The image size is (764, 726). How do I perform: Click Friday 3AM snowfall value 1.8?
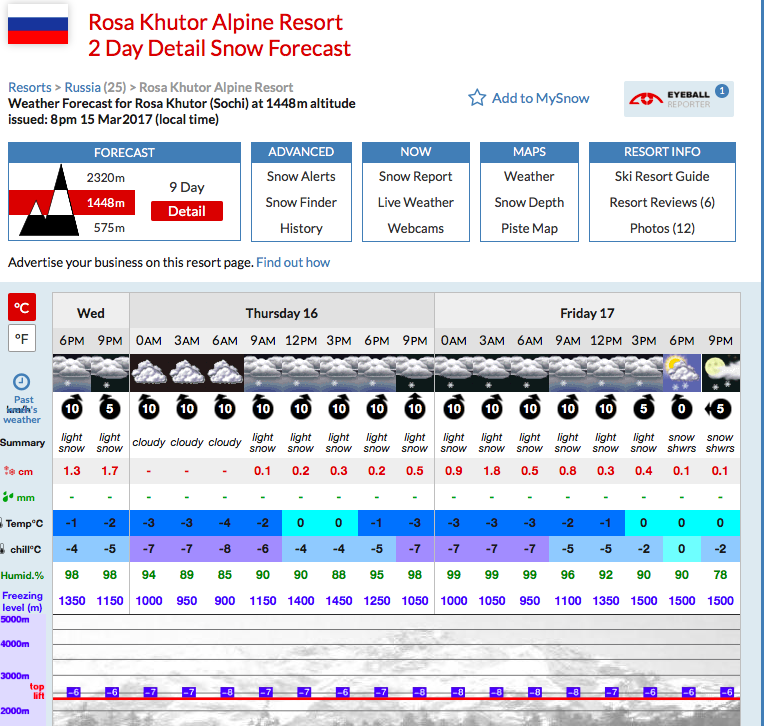pos(492,471)
